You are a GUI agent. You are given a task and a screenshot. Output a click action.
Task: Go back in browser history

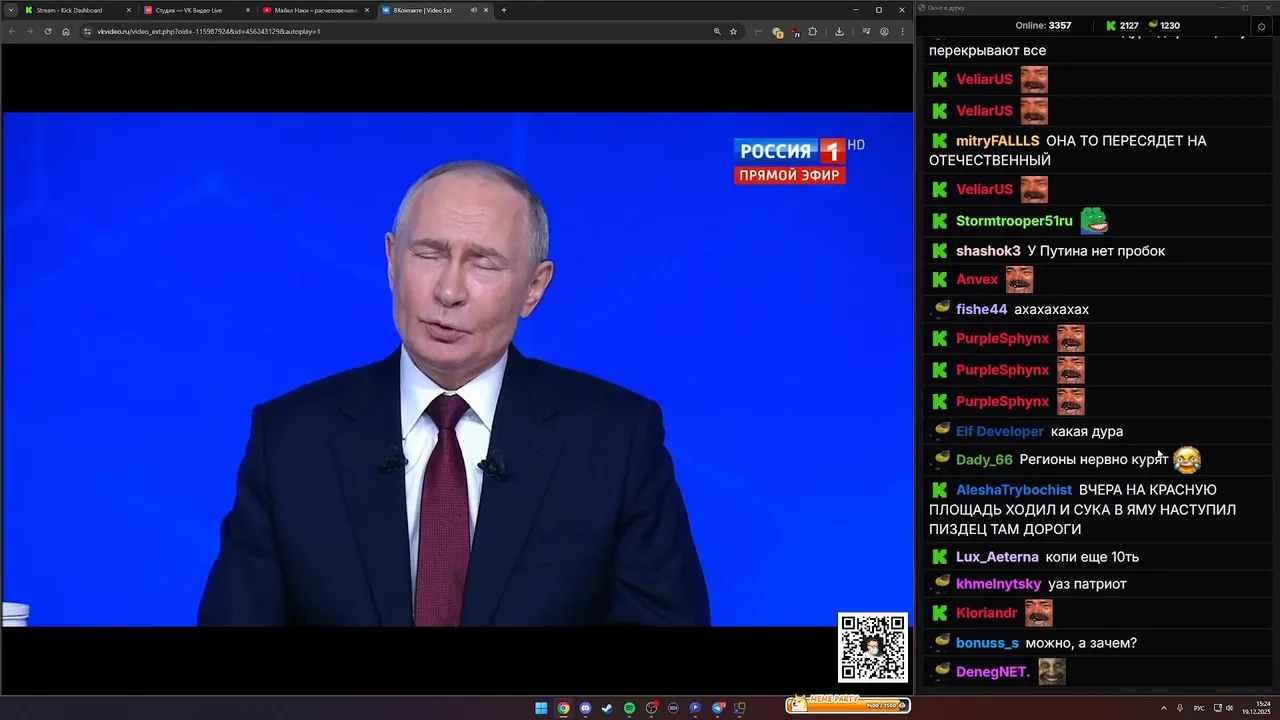coord(12,31)
